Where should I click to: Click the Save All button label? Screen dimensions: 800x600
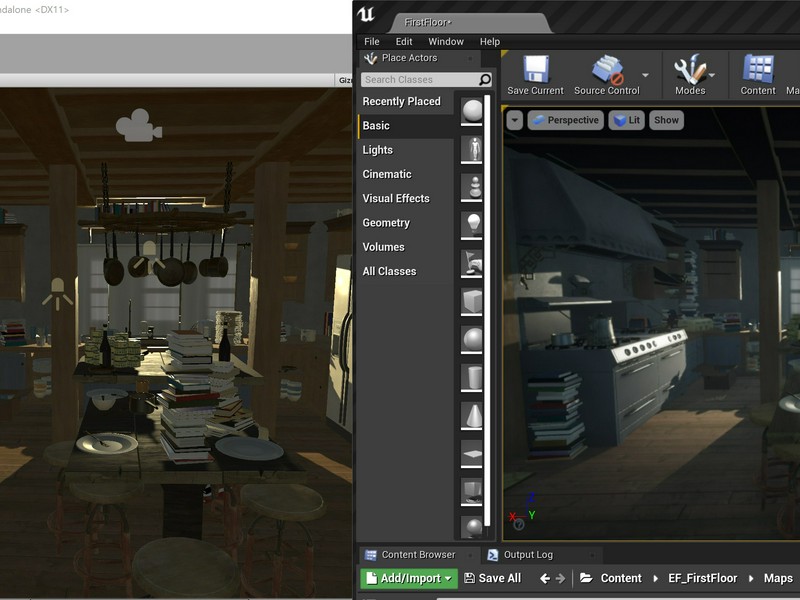[x=499, y=578]
